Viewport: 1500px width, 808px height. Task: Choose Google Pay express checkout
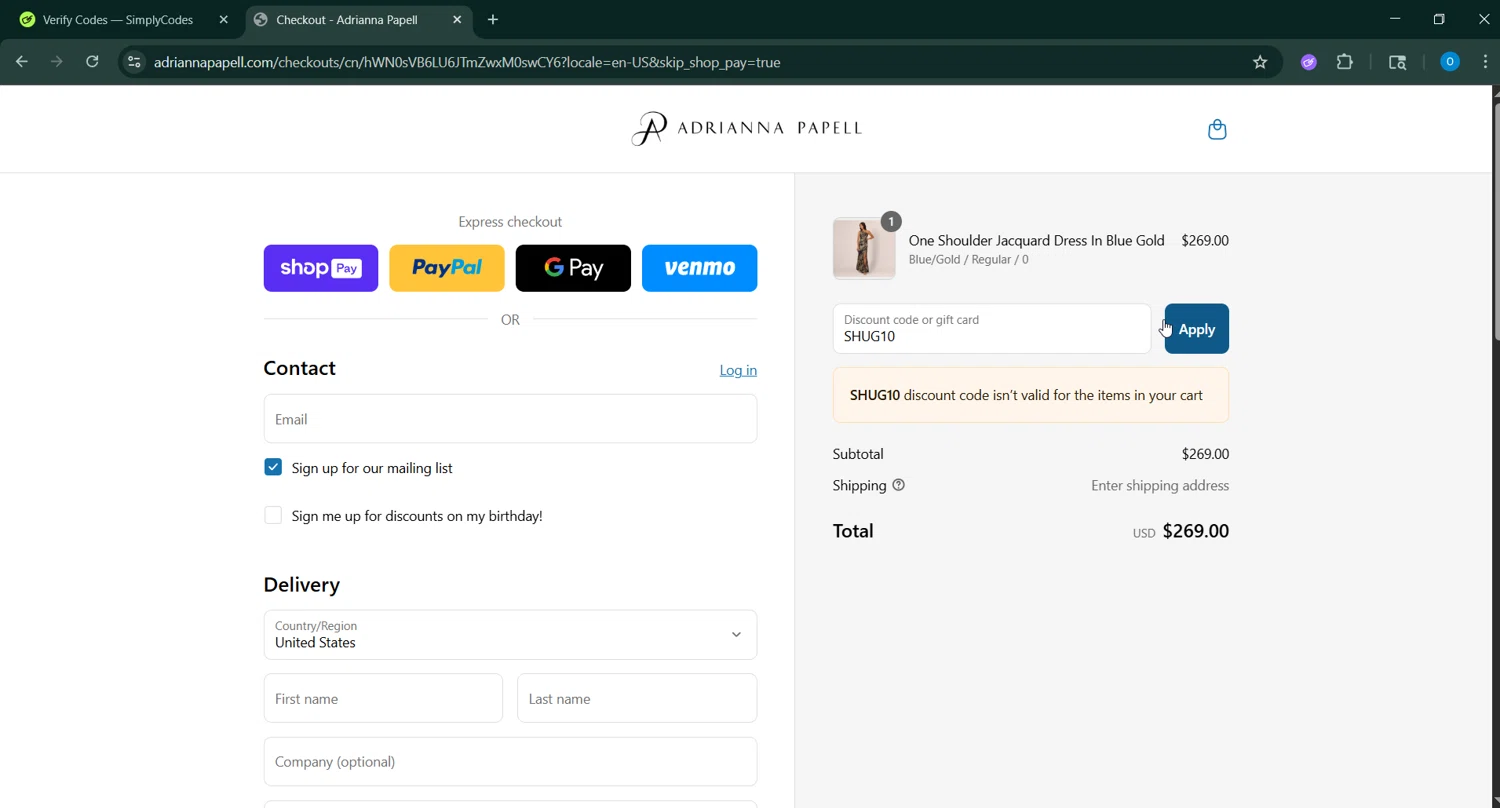point(573,268)
